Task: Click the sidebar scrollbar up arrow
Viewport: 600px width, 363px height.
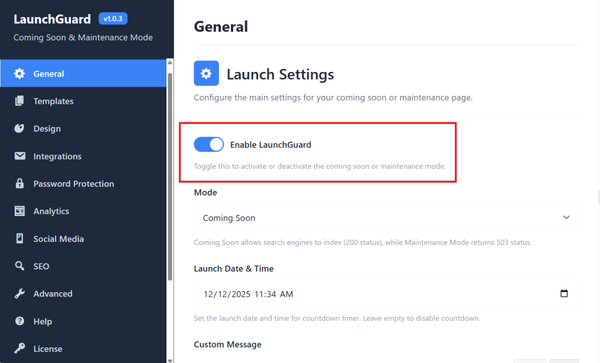Action: 170,62
